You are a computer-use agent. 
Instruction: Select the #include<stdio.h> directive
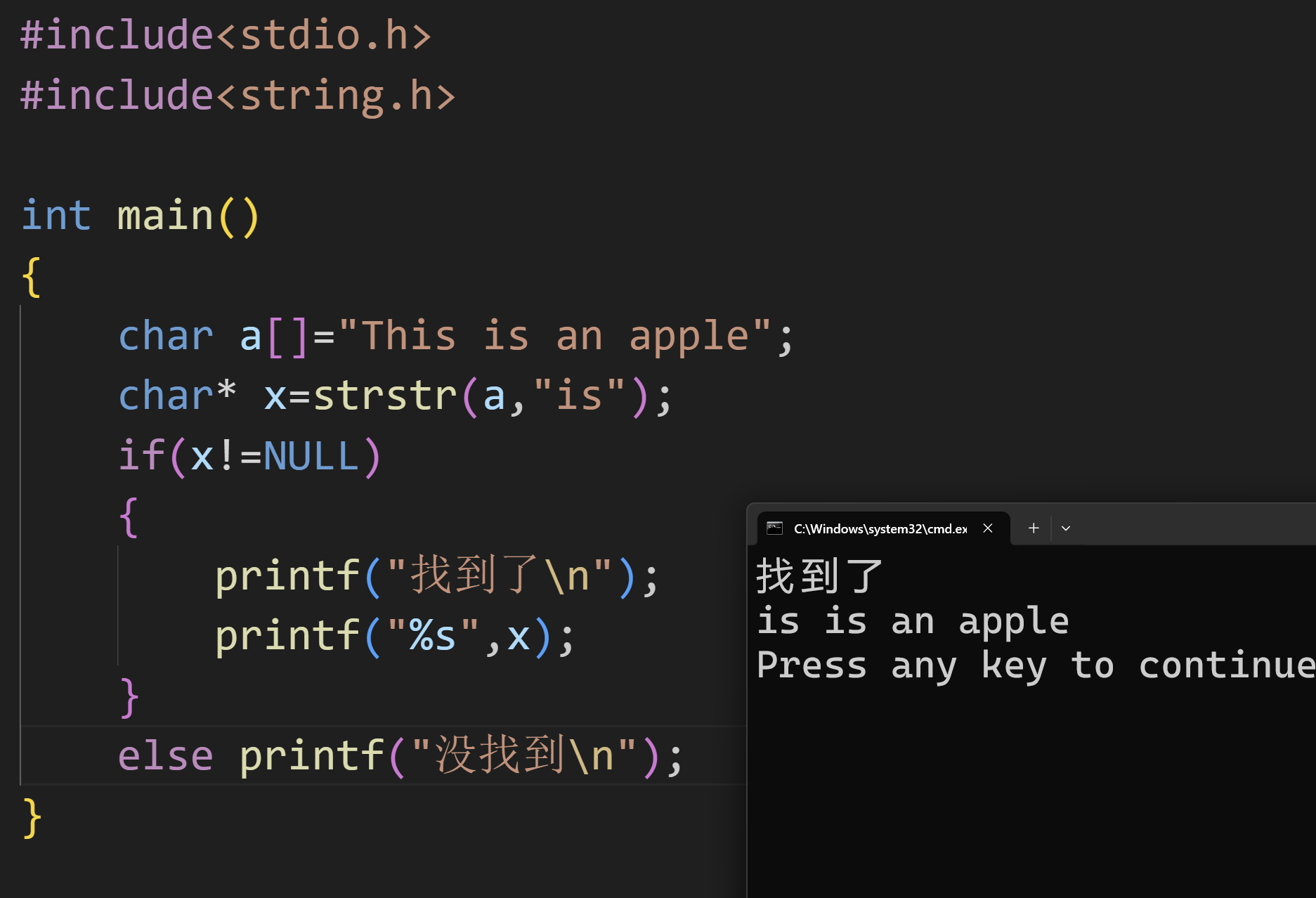pos(225,34)
